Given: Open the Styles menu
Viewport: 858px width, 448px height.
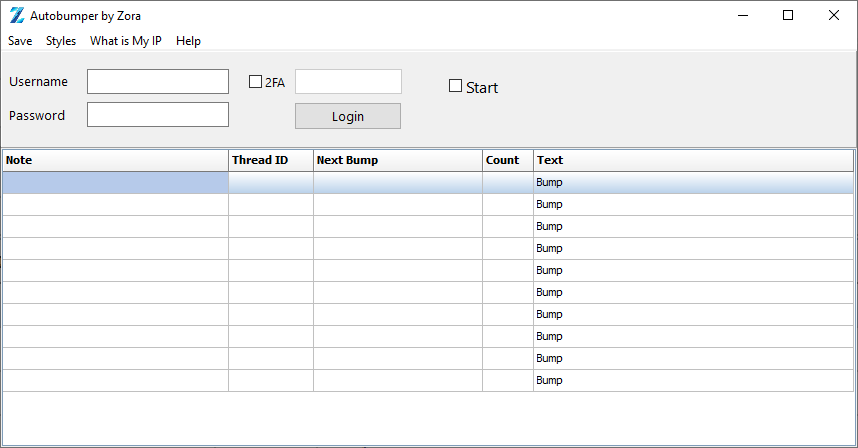Looking at the screenshot, I should pos(61,41).
